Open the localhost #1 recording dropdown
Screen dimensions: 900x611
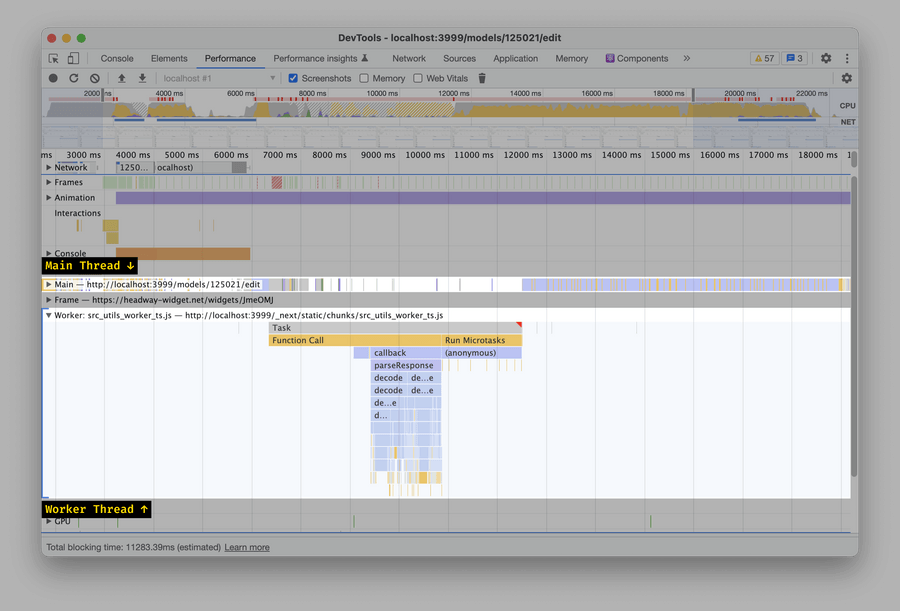click(218, 78)
